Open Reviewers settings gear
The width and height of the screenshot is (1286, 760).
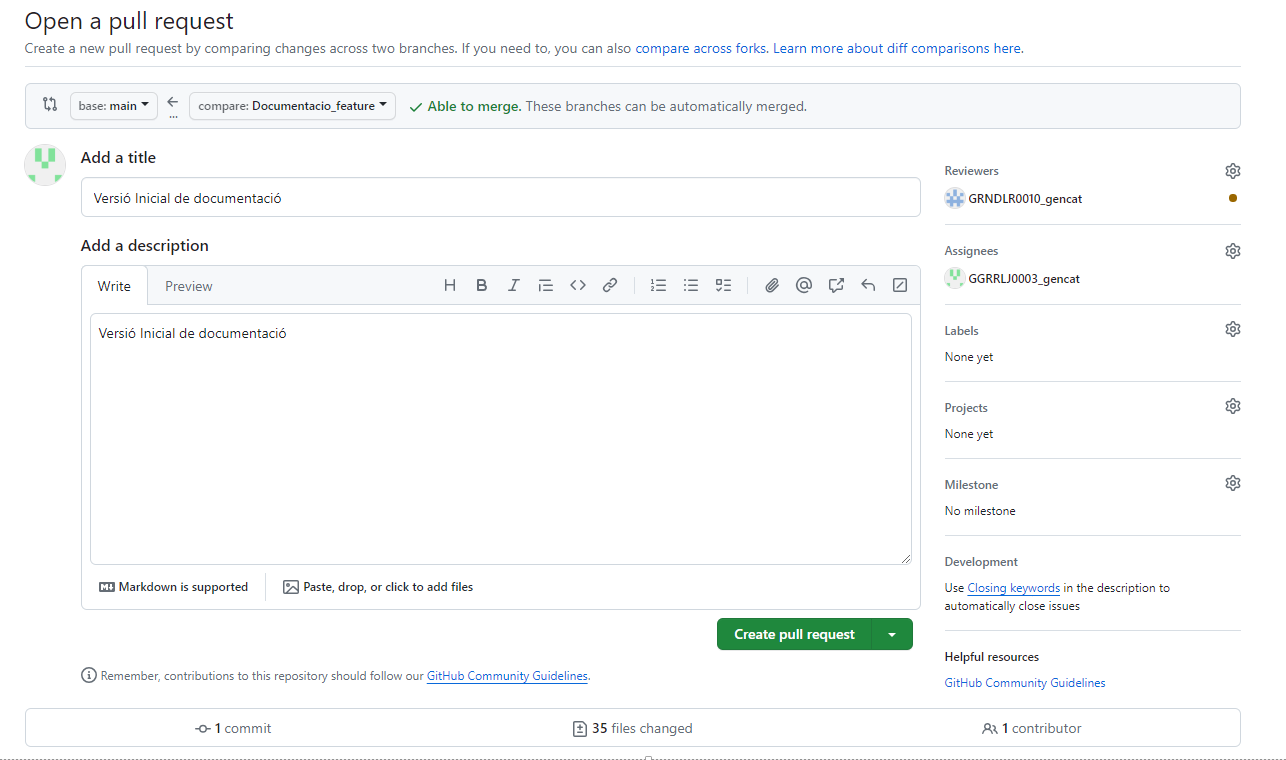point(1233,171)
